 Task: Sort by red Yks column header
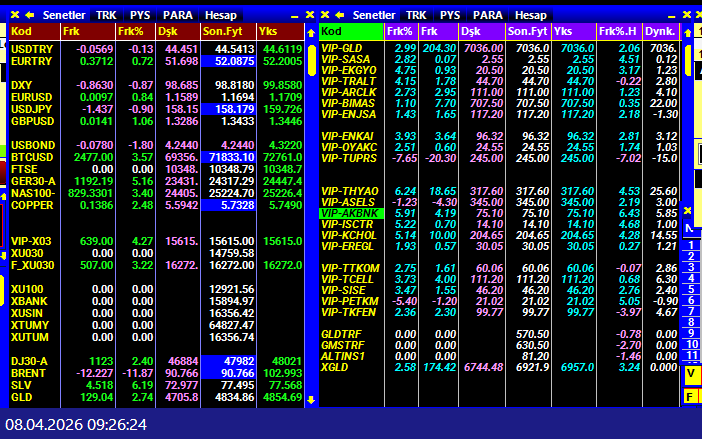point(281,31)
